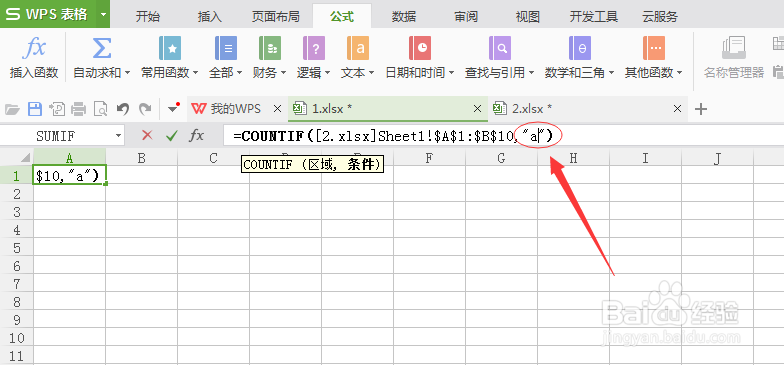Open Text functions (文本) icon

[x=358, y=48]
